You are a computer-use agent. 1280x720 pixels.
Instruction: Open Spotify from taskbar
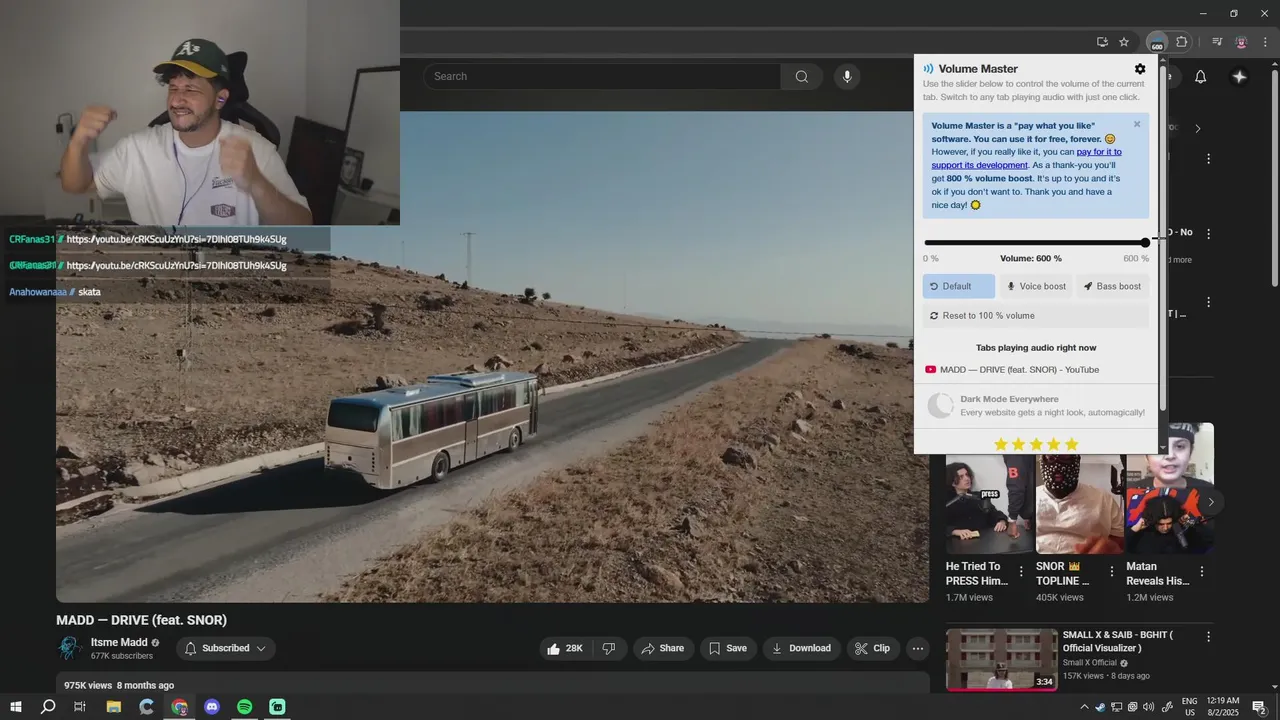(245, 707)
